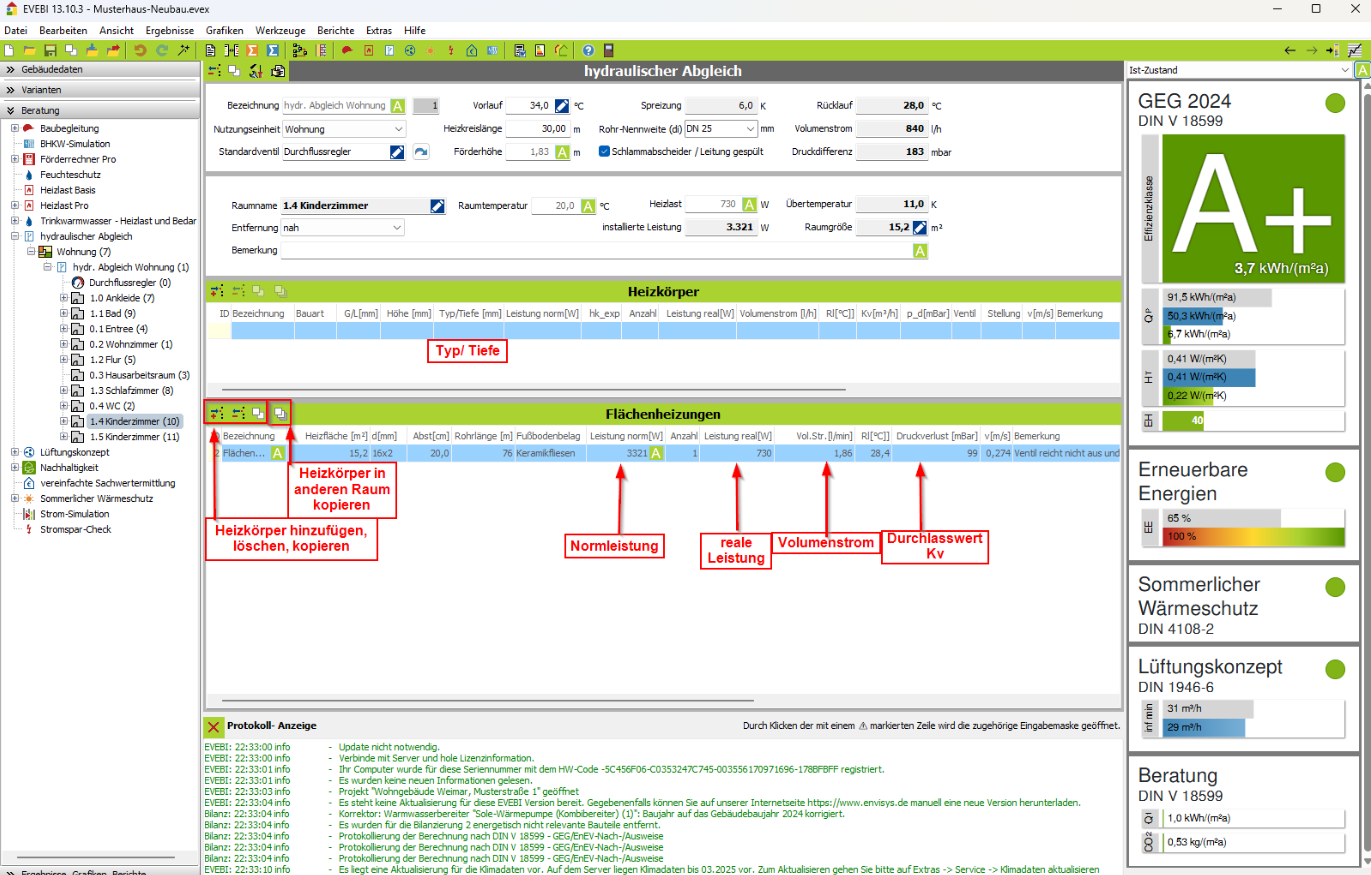Click edit pencil icon beside Vorlauf temperature
Screen dimensions: 1371x875
coord(562,105)
